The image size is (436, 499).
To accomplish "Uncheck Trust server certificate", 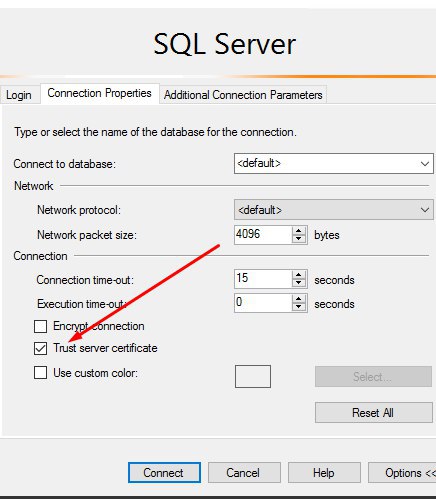I will pyautogui.click(x=40, y=348).
